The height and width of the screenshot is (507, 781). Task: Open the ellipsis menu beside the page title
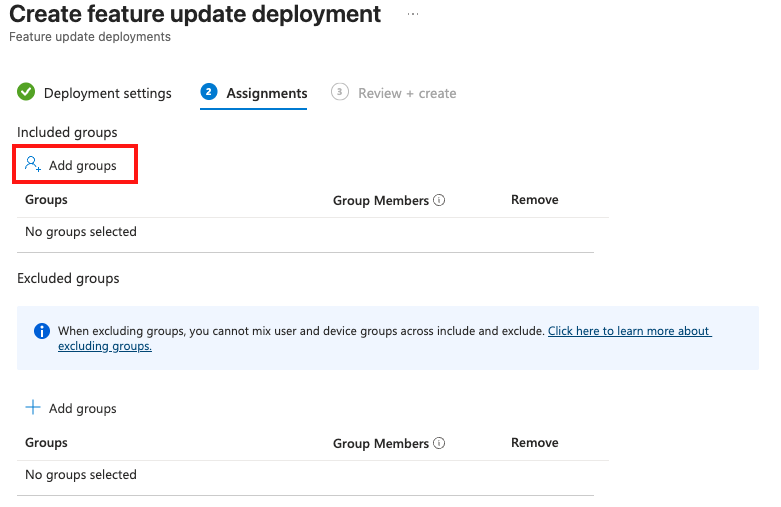tap(413, 14)
